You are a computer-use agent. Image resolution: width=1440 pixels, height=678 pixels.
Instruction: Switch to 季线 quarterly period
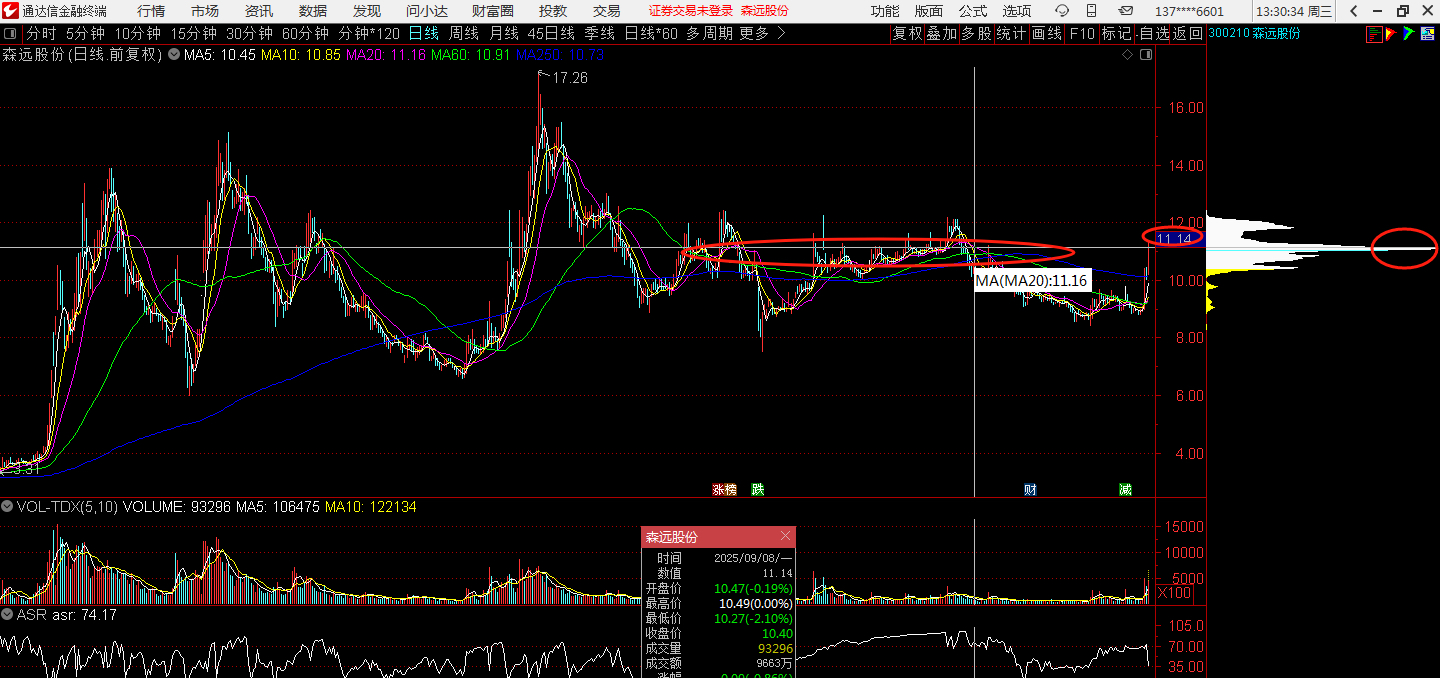coord(600,34)
